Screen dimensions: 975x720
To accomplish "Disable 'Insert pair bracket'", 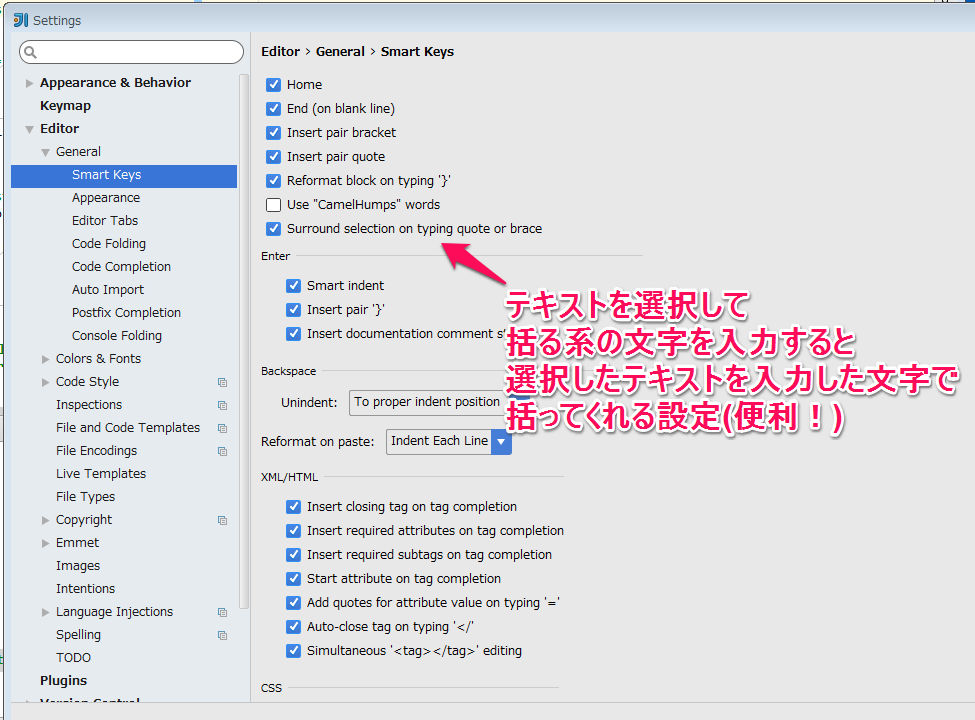I will click(x=273, y=132).
